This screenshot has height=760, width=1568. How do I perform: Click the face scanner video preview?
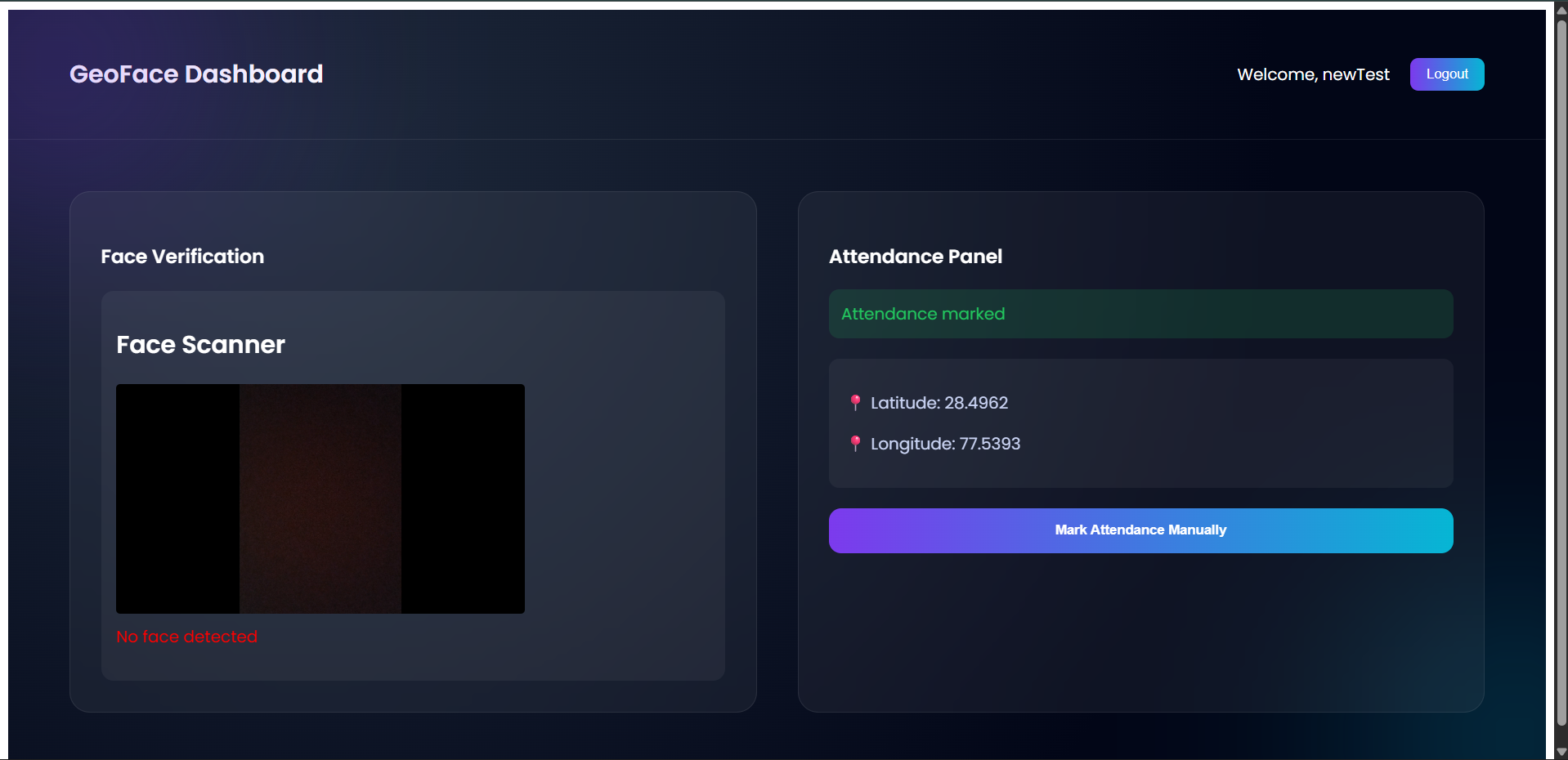coord(320,498)
